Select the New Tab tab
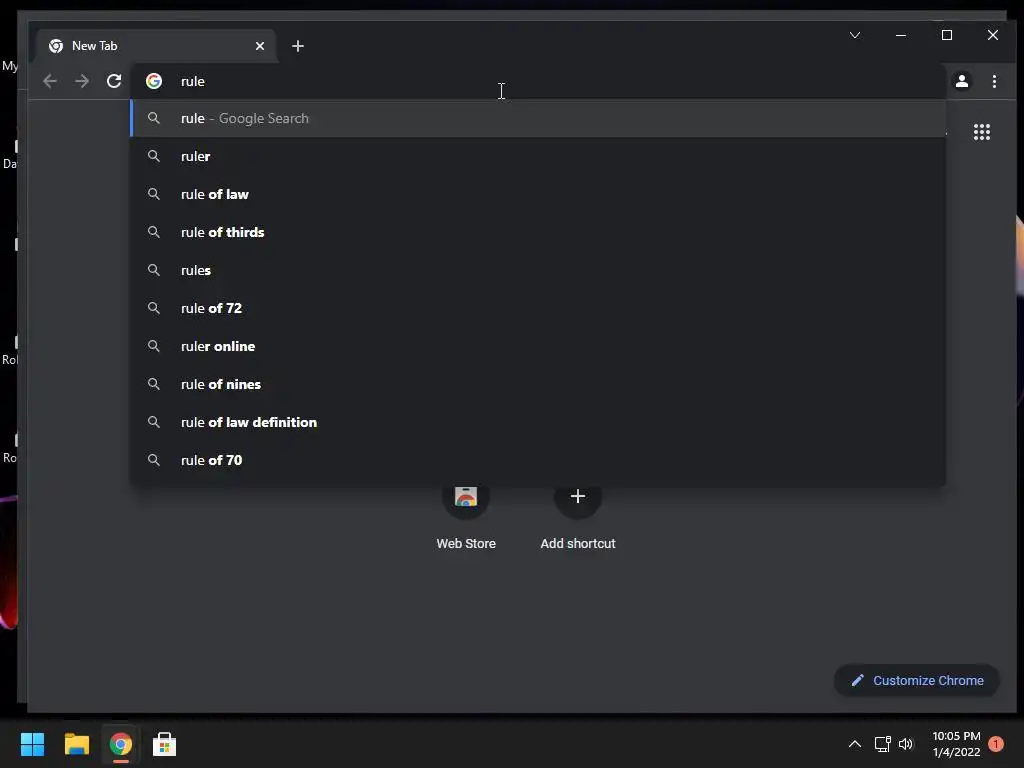The image size is (1024, 768). (157, 46)
